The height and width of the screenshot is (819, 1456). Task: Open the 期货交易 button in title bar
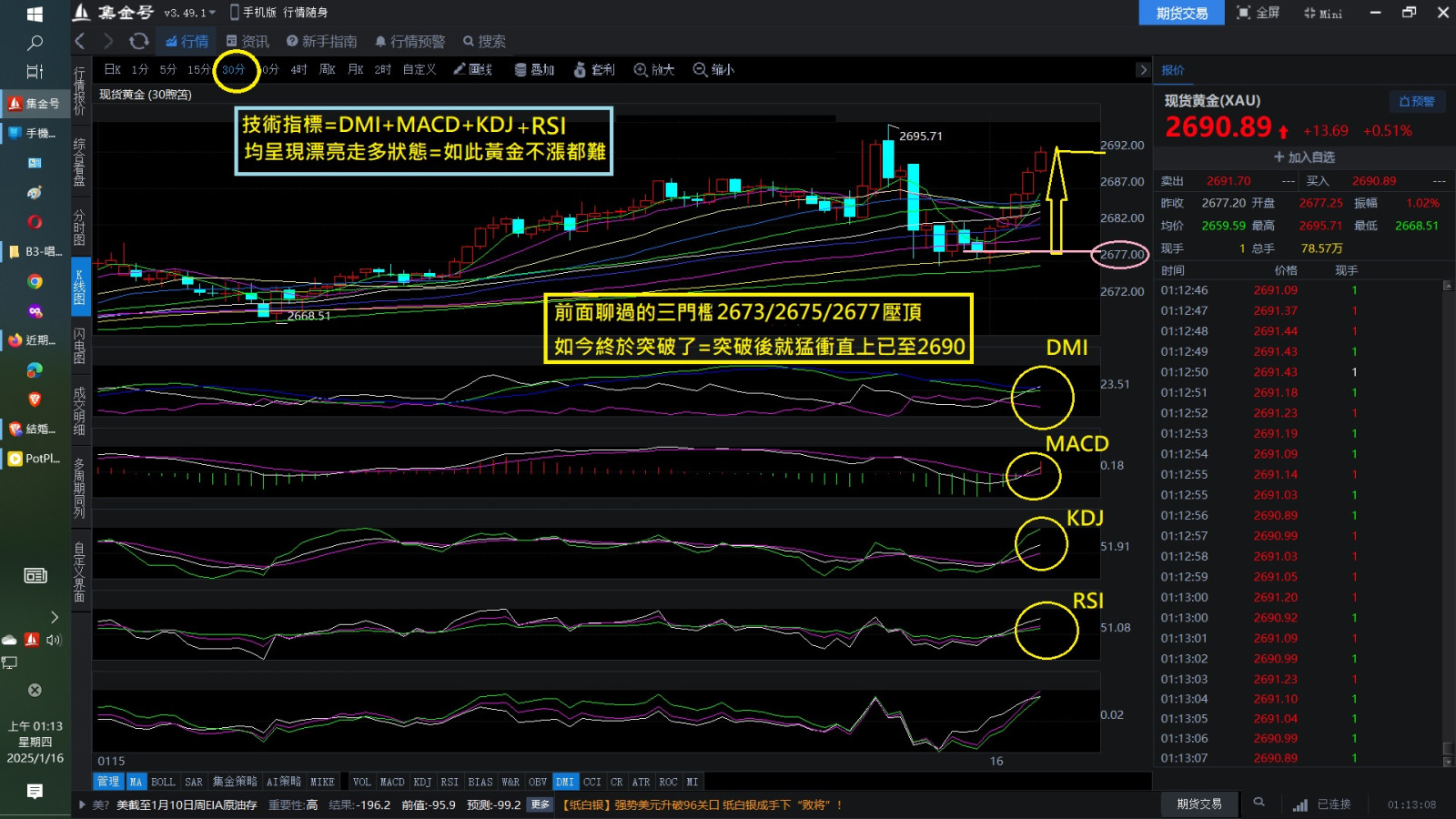(x=1182, y=13)
